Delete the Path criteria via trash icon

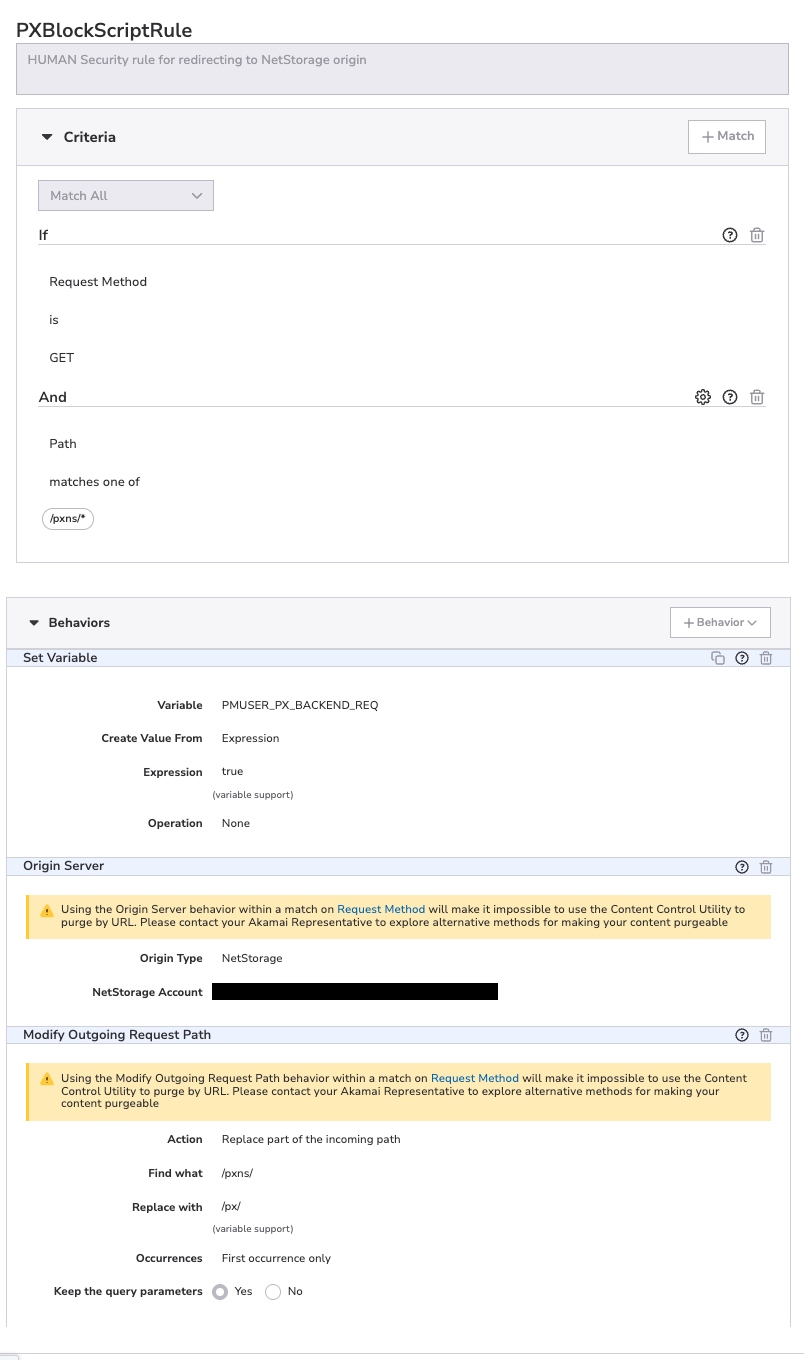tap(757, 397)
